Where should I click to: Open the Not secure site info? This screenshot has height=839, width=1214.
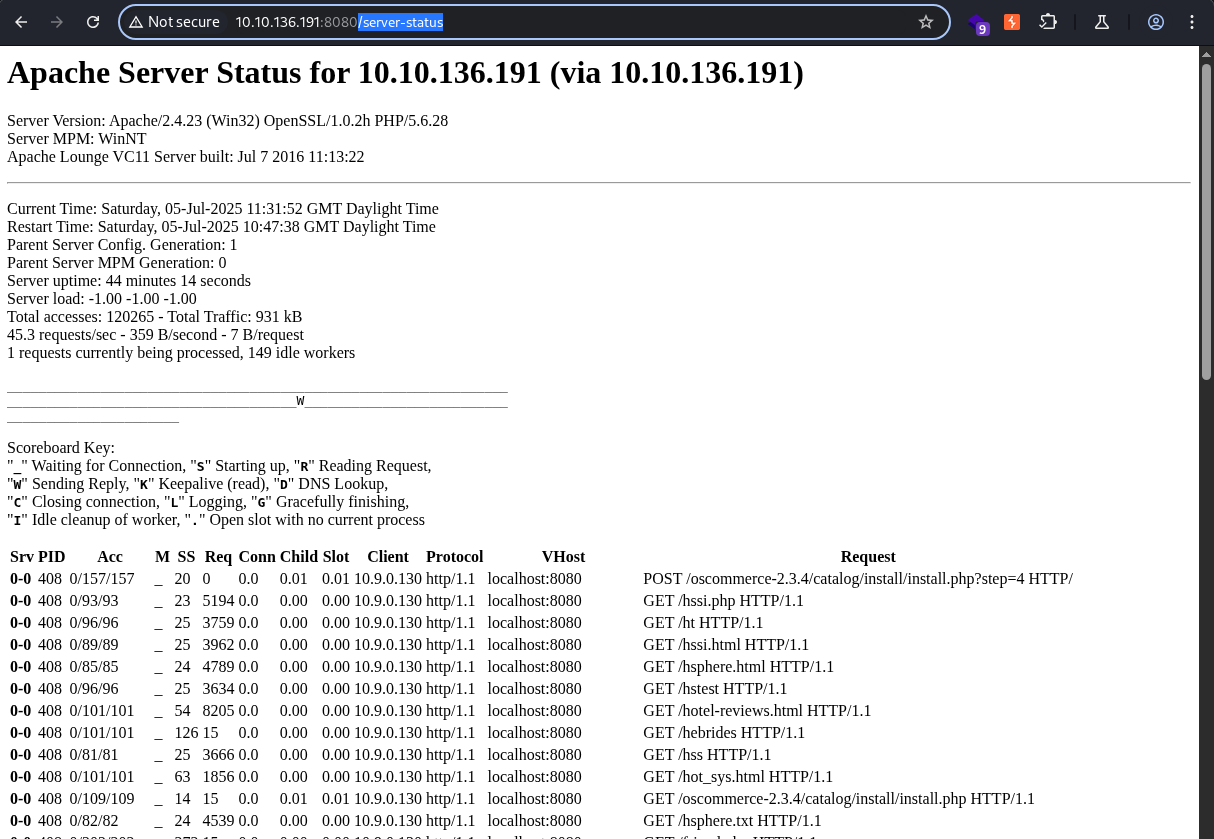(174, 22)
